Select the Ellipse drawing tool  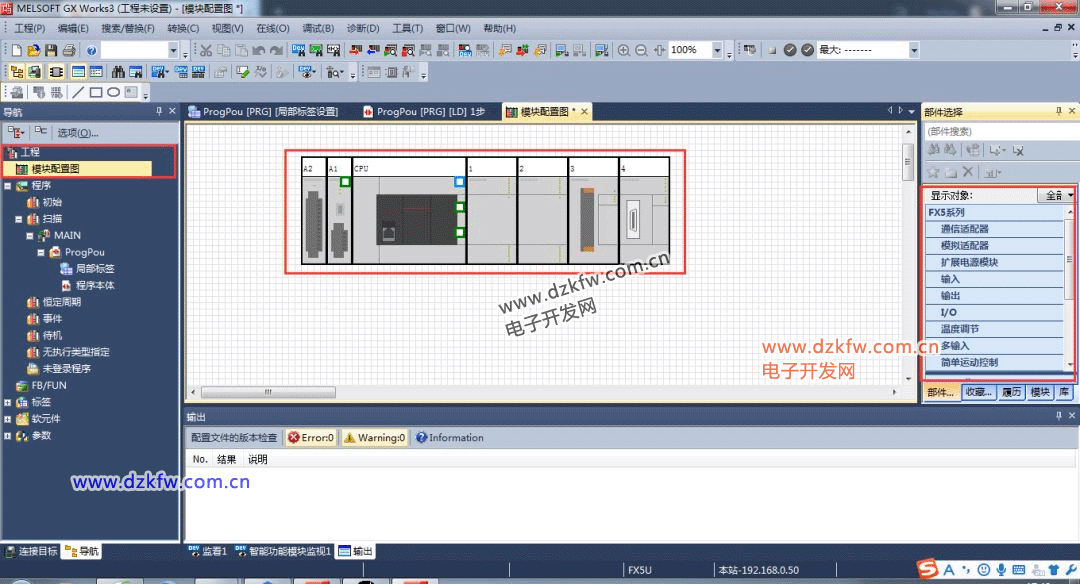click(x=114, y=92)
